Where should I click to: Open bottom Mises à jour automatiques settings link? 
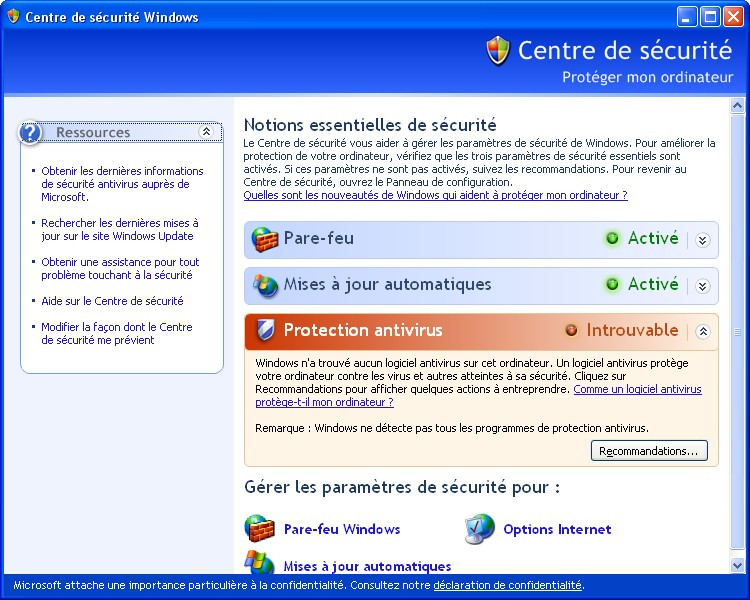[367, 567]
